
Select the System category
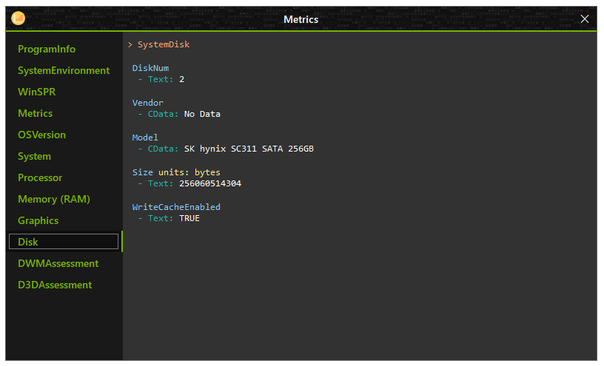pos(34,156)
